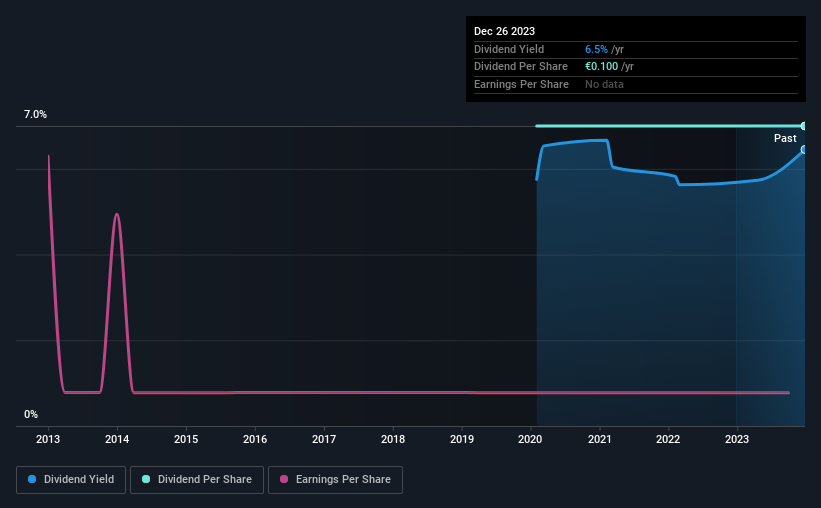Click Dividend Per Share label in tooltip

click(520, 67)
